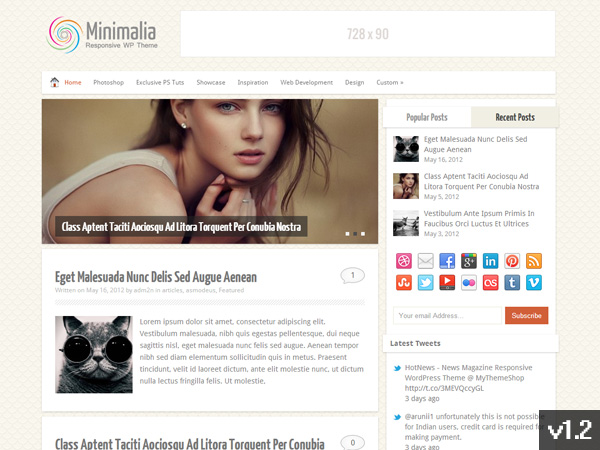Follow the http://t.co/3MEVQccyGL tweet link
The width and height of the screenshot is (600, 450).
pyautogui.click(x=444, y=388)
